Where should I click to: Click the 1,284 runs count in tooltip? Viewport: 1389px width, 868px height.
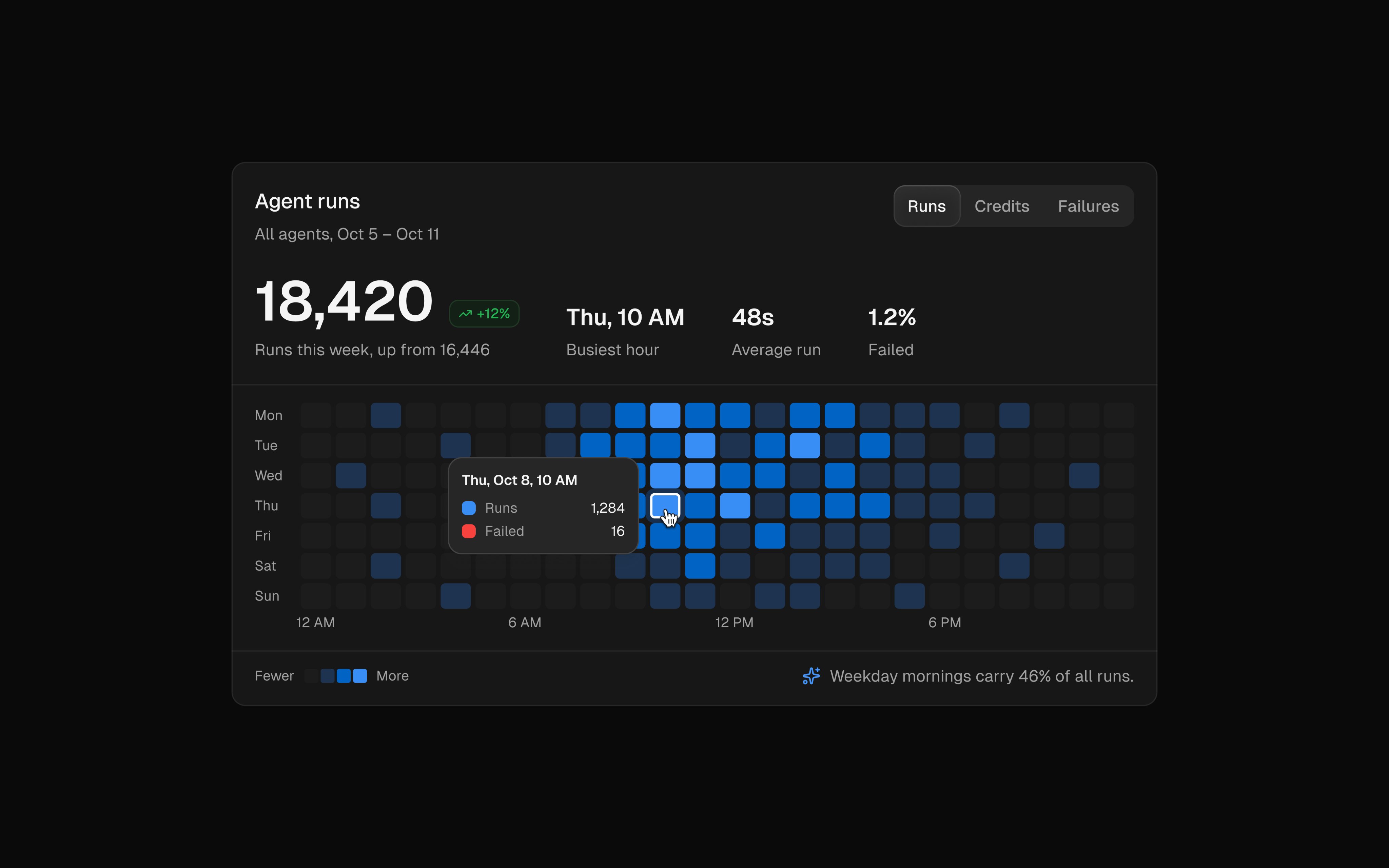click(x=607, y=508)
